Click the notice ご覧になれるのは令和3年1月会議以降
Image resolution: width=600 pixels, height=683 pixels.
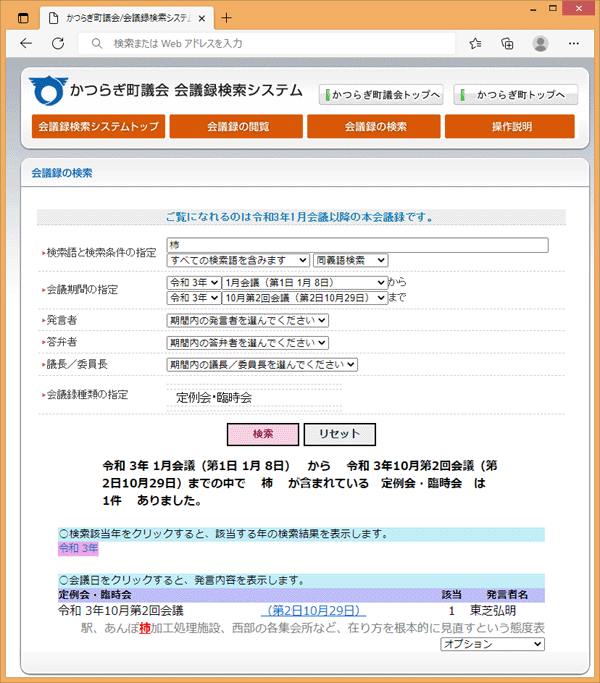point(300,217)
